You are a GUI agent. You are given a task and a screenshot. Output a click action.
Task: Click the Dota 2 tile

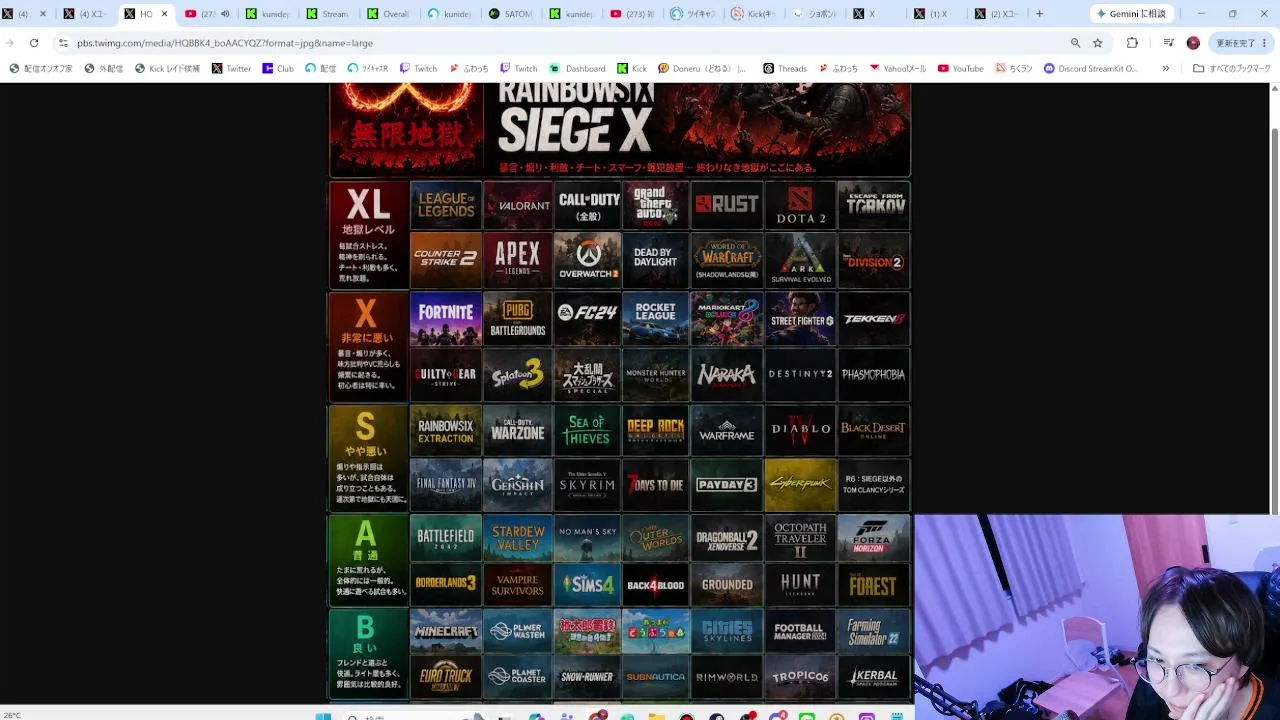(x=801, y=205)
